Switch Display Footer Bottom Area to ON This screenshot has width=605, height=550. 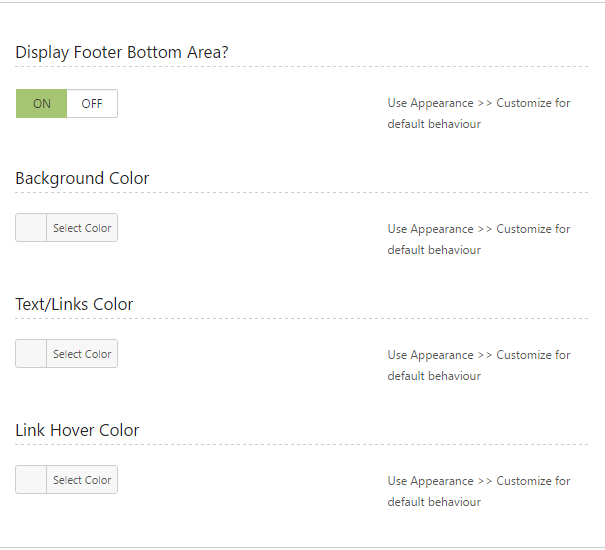42,104
